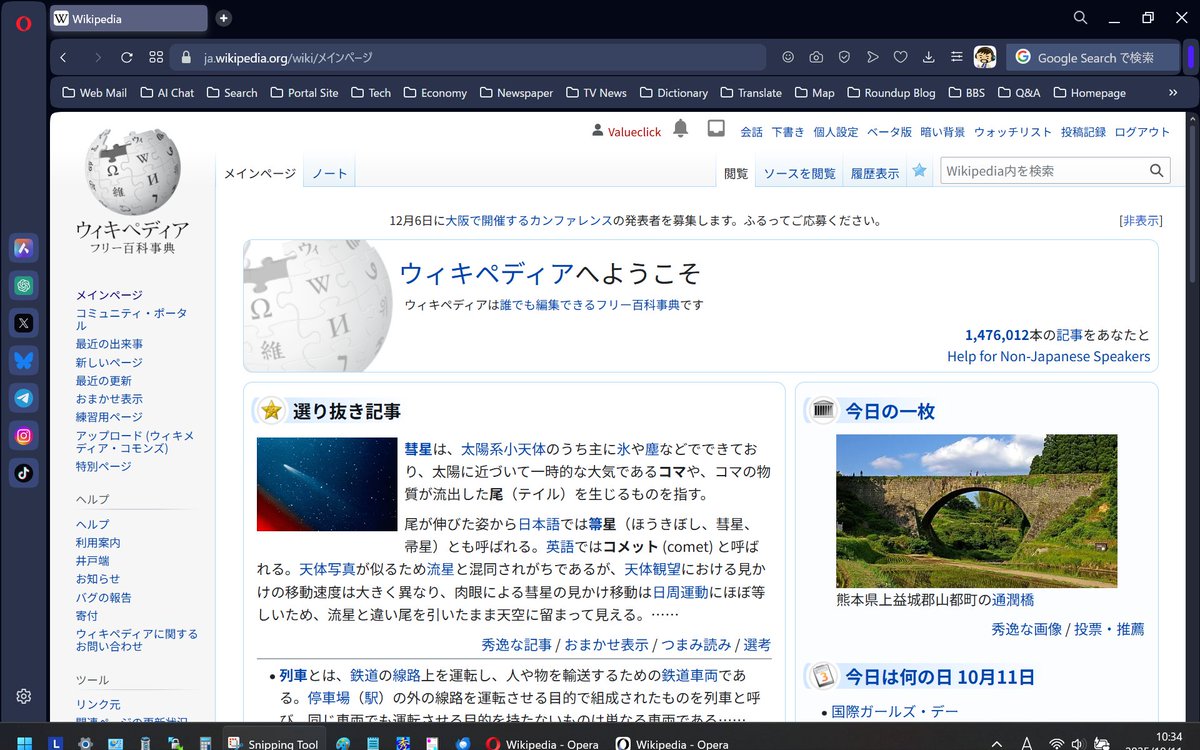1200x750 pixels.
Task: Open Telegram in the sidebar
Action: tap(24, 398)
